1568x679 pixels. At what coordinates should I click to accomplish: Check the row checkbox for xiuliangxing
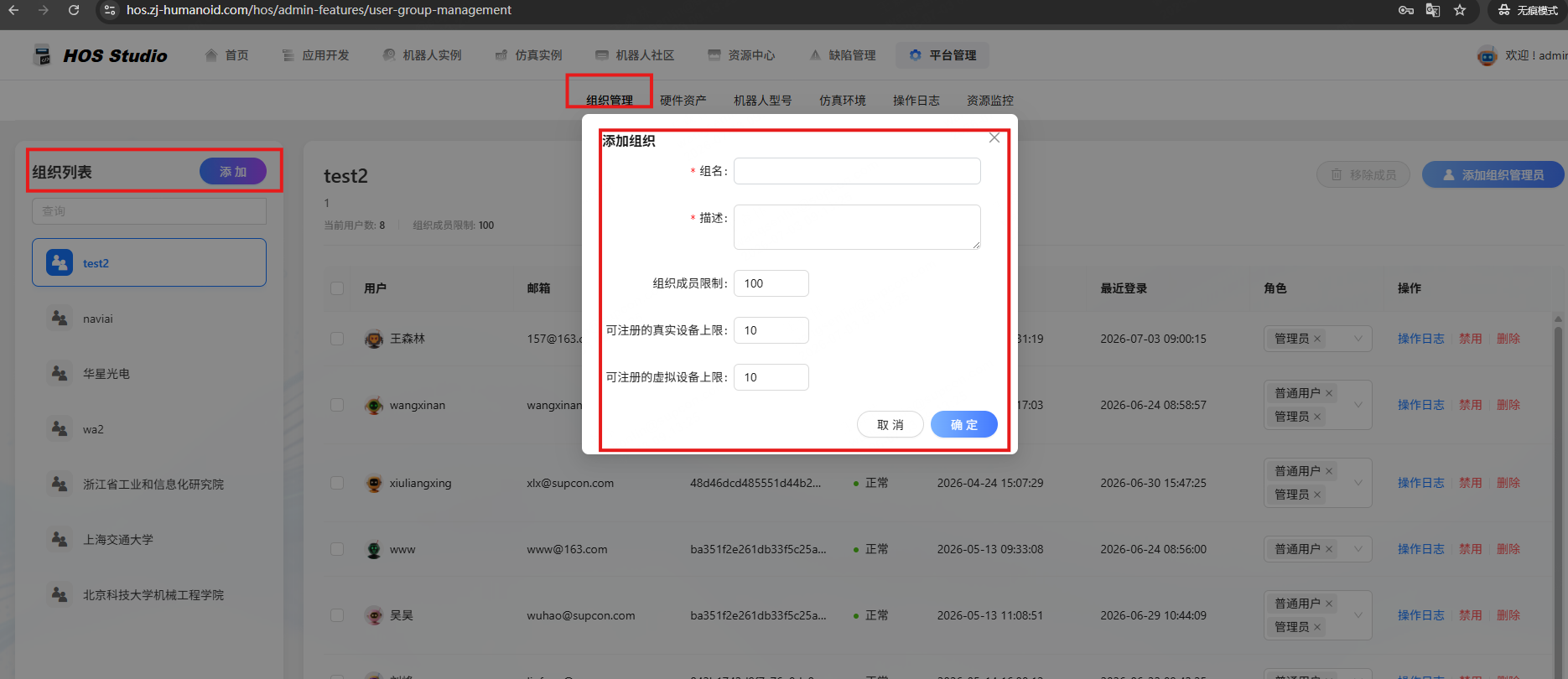(x=337, y=483)
